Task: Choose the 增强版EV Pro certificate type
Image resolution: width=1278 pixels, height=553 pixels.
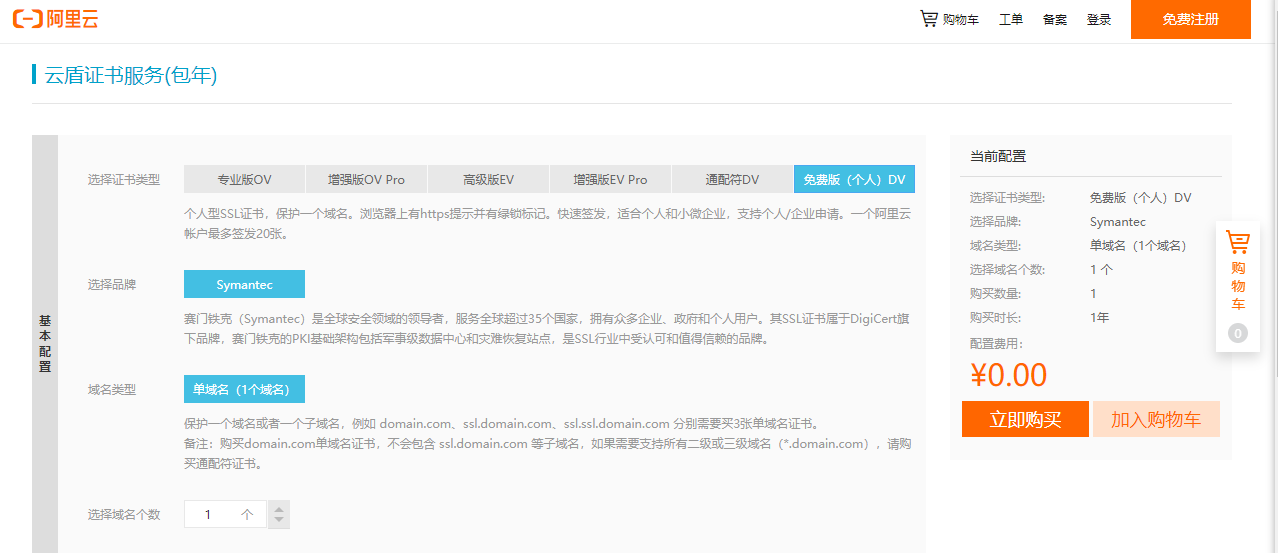Action: click(x=610, y=179)
